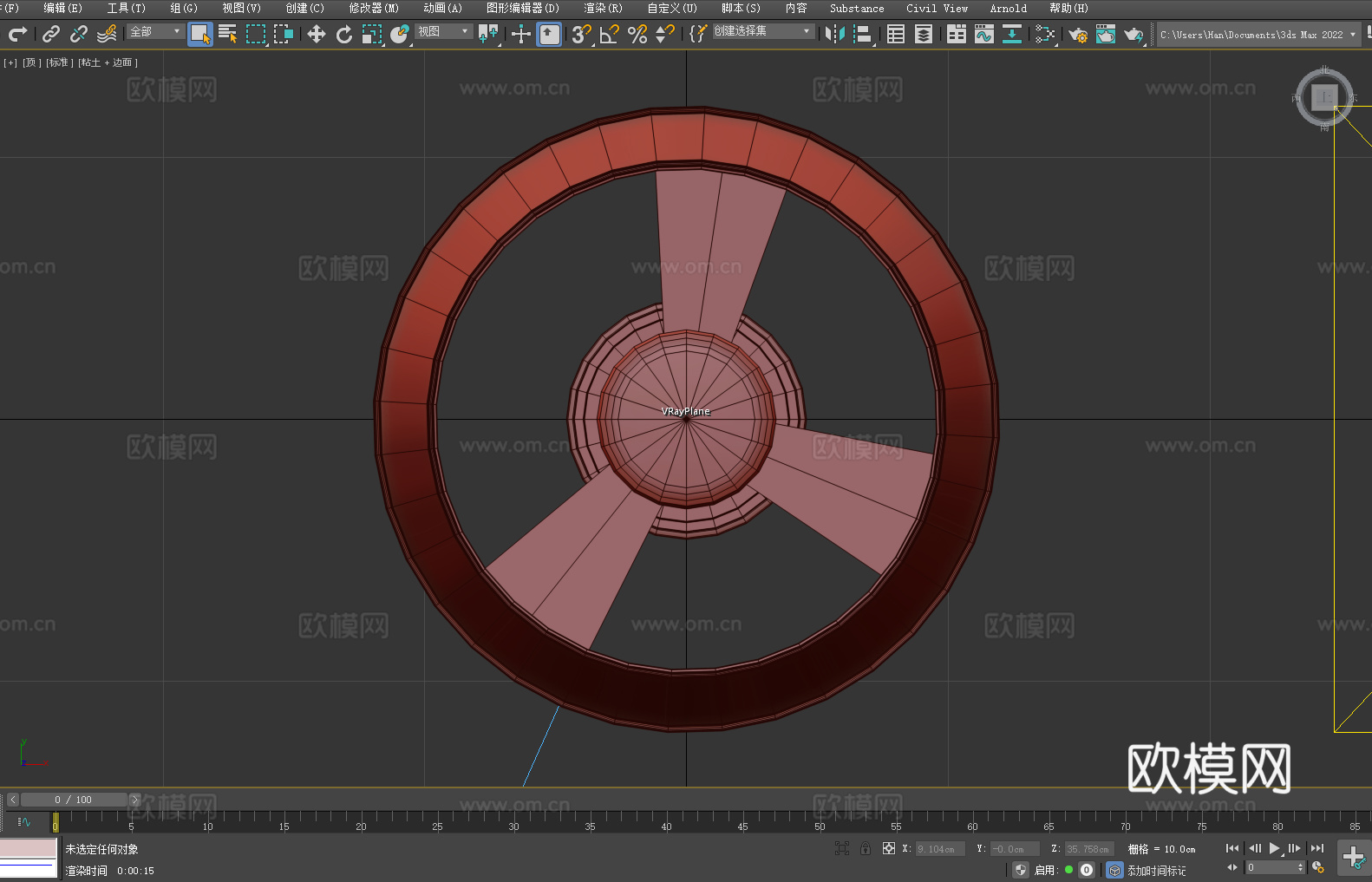Click 添加时间标记 label
The image size is (1372, 882).
coord(1156,870)
